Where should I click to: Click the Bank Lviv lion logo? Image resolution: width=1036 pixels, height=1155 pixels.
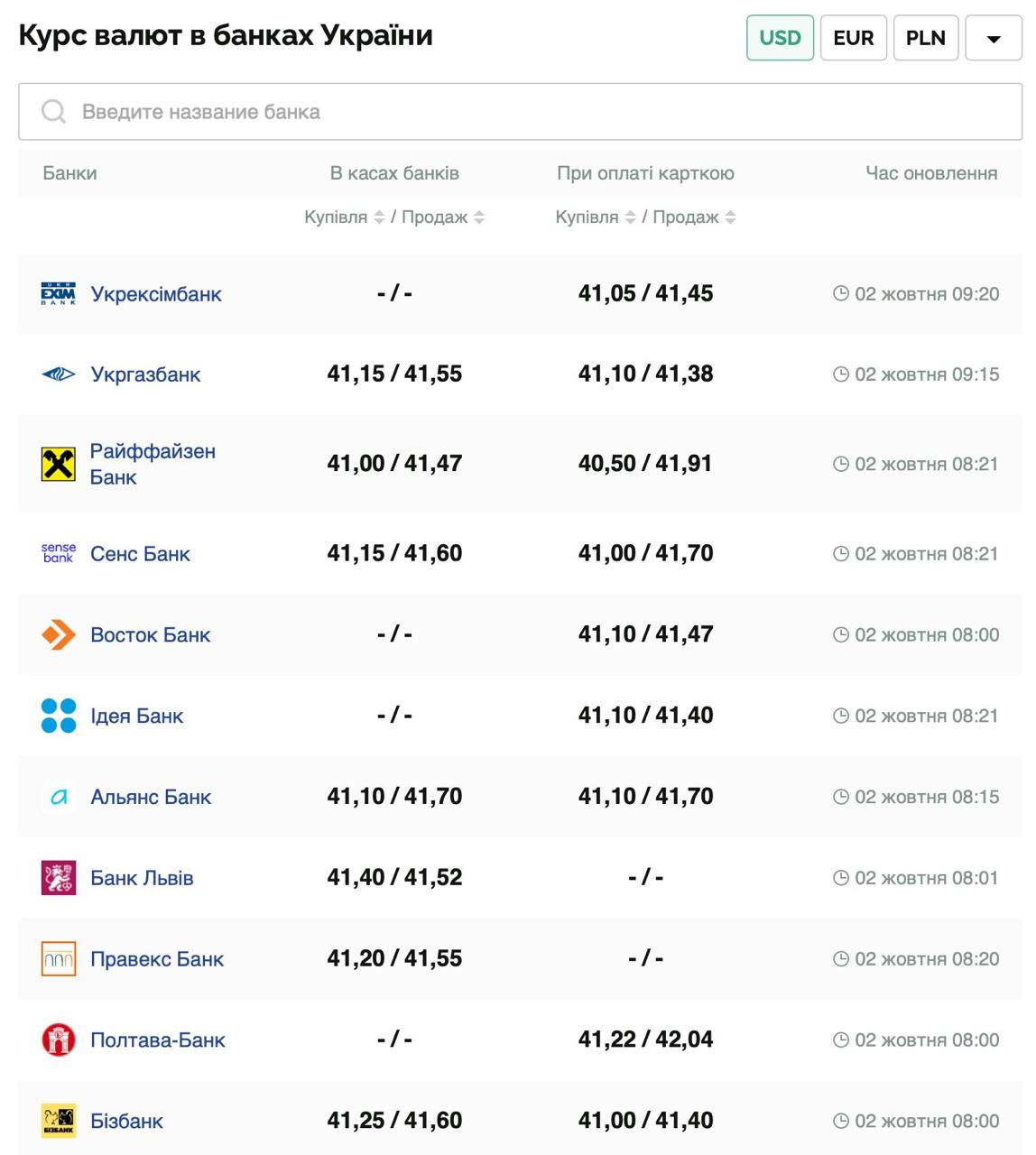pos(59,878)
